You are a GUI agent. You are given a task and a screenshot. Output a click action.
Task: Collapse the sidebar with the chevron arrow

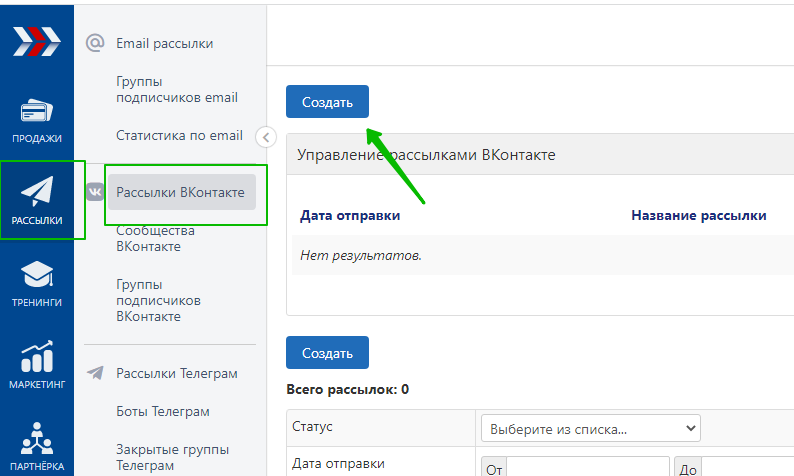tap(266, 137)
